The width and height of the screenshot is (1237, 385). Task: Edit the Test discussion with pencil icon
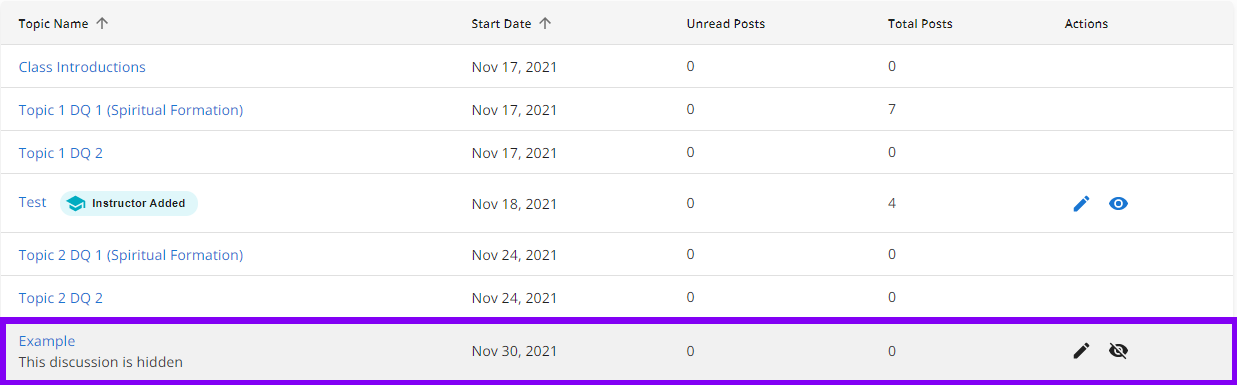[x=1081, y=204]
